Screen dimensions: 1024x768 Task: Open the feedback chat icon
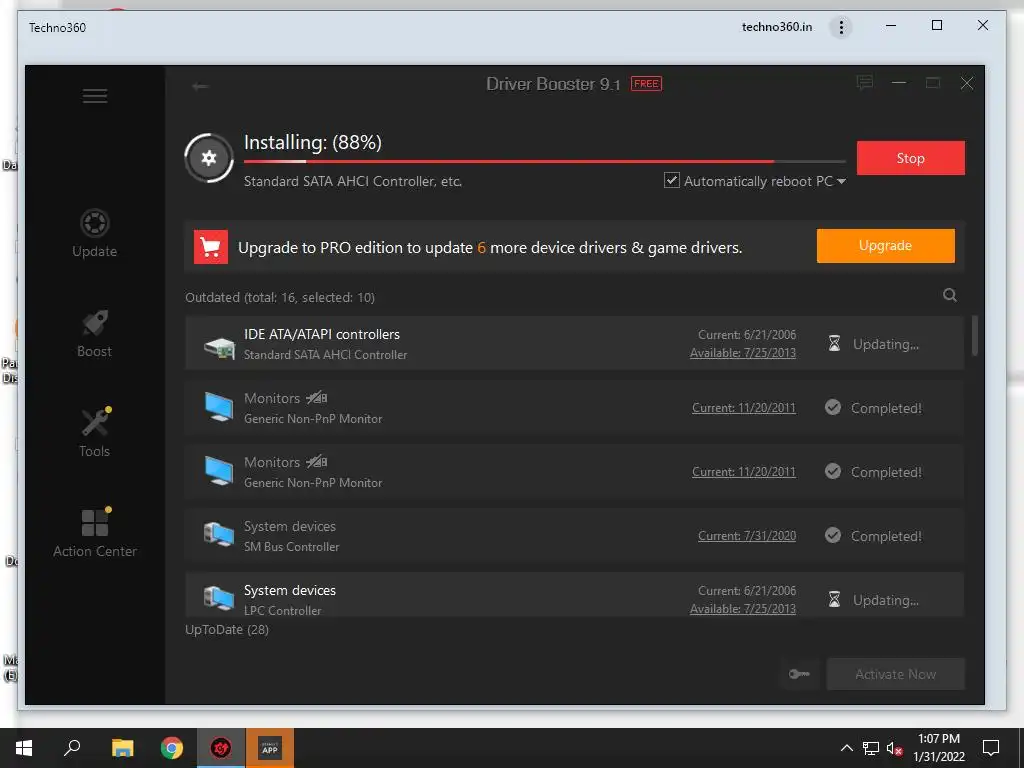click(865, 83)
